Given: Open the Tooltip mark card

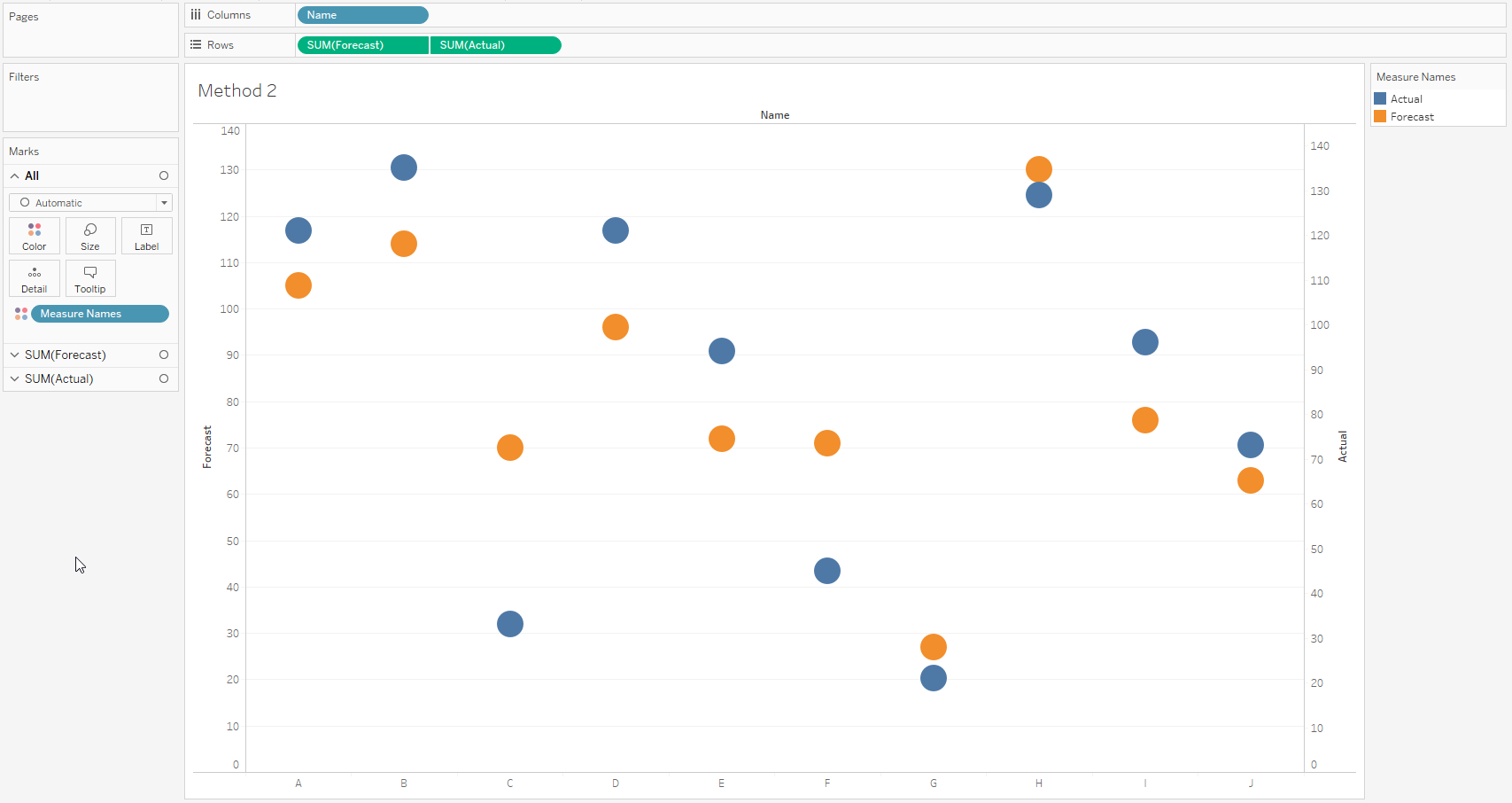Looking at the screenshot, I should [90, 278].
